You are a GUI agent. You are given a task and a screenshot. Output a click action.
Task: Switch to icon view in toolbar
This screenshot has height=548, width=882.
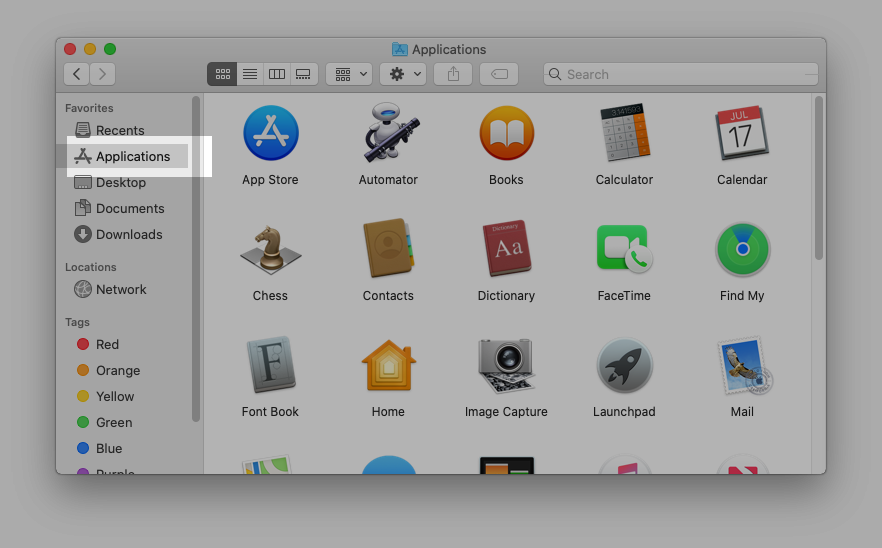tap(222, 74)
